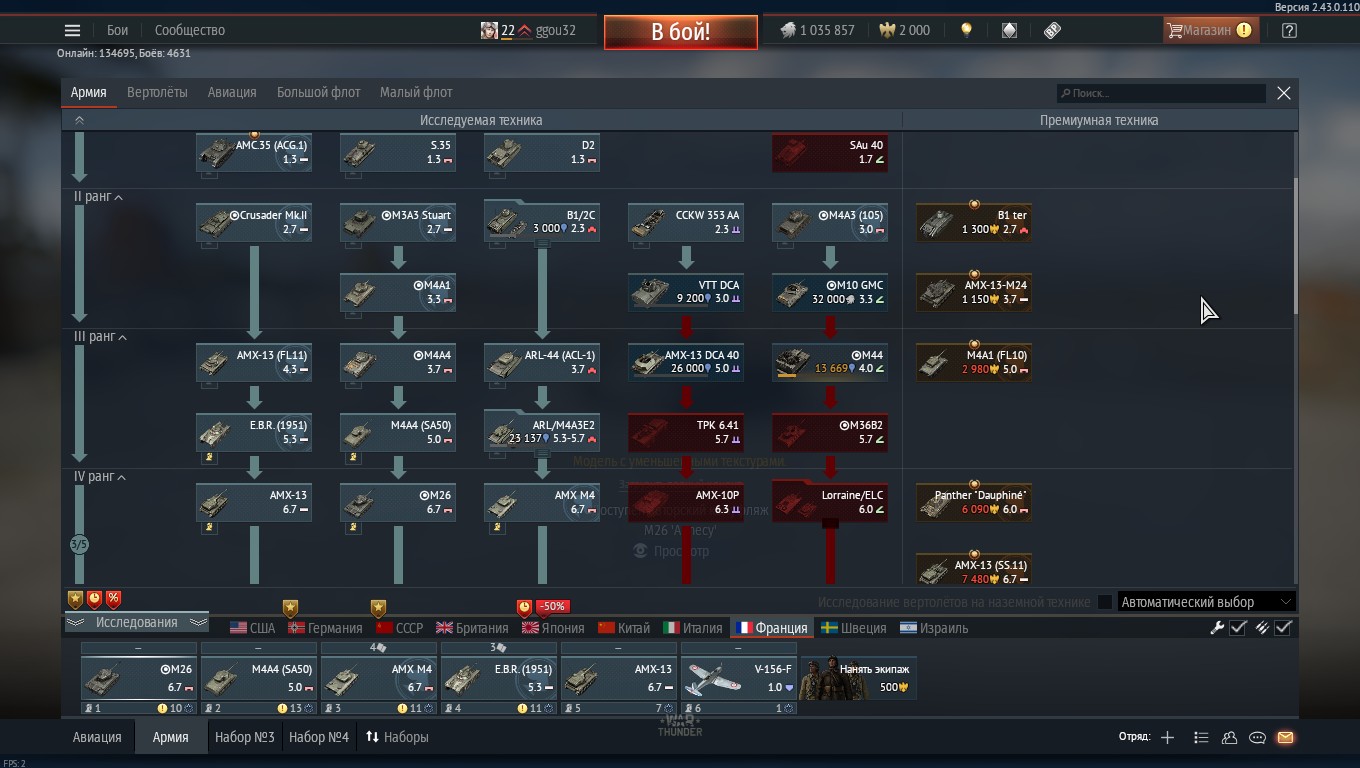Click Нанять экипаж for 500 eagles
The width and height of the screenshot is (1360, 768).
[858, 678]
